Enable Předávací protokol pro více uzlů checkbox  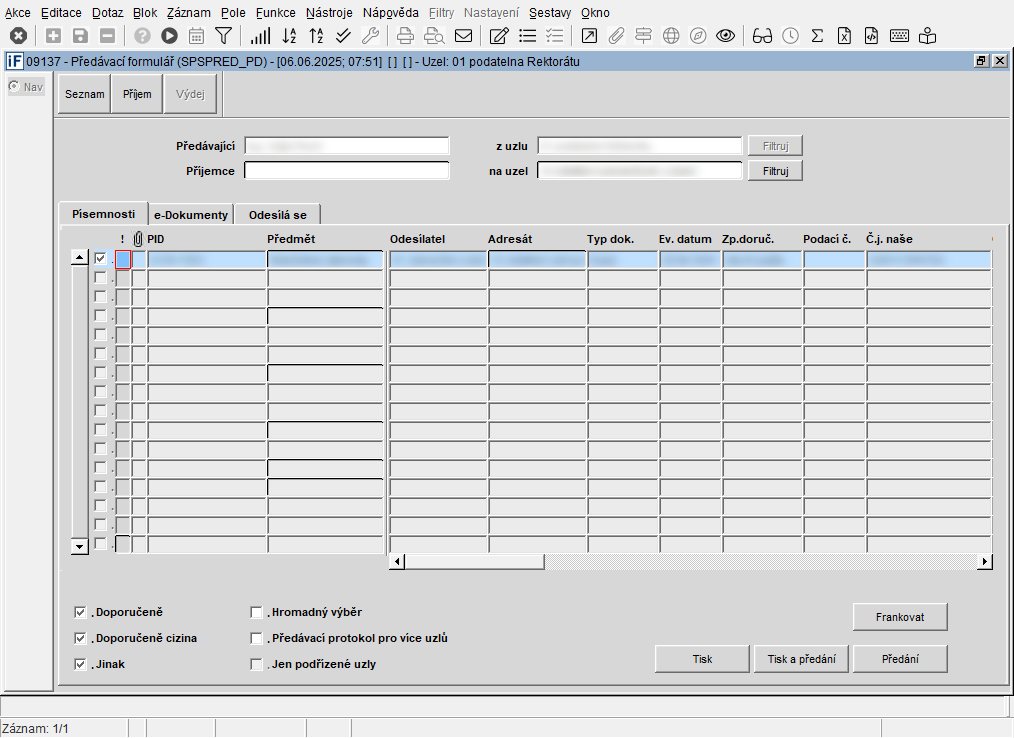pos(256,638)
